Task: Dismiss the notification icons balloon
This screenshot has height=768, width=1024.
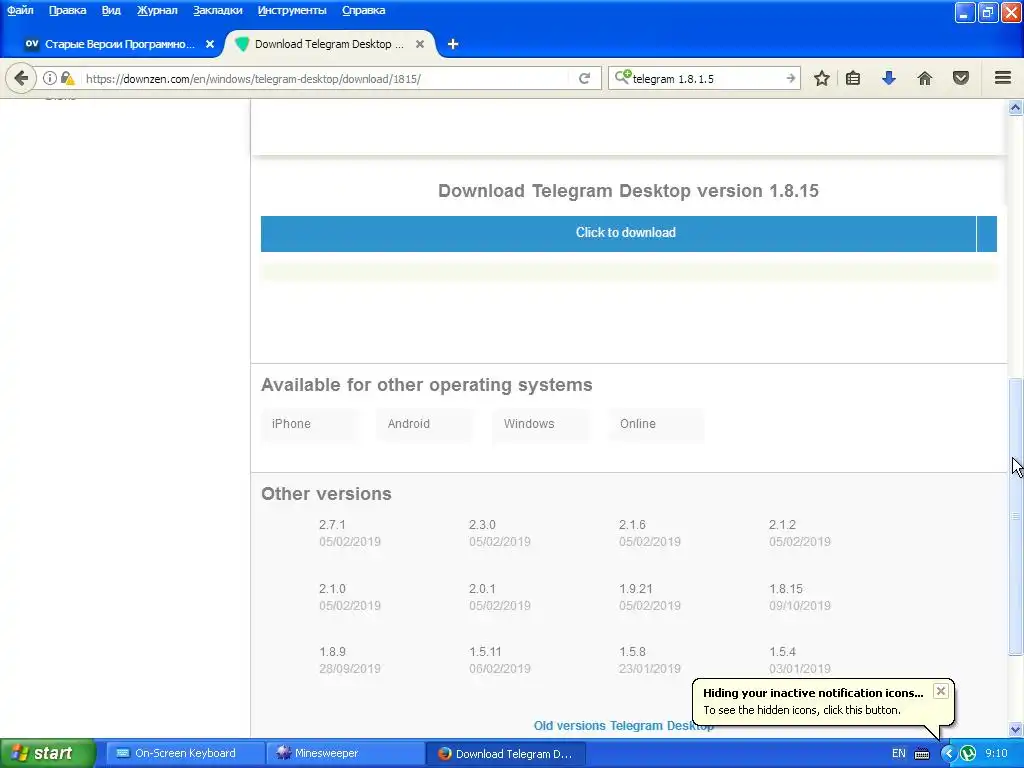Action: coord(940,691)
